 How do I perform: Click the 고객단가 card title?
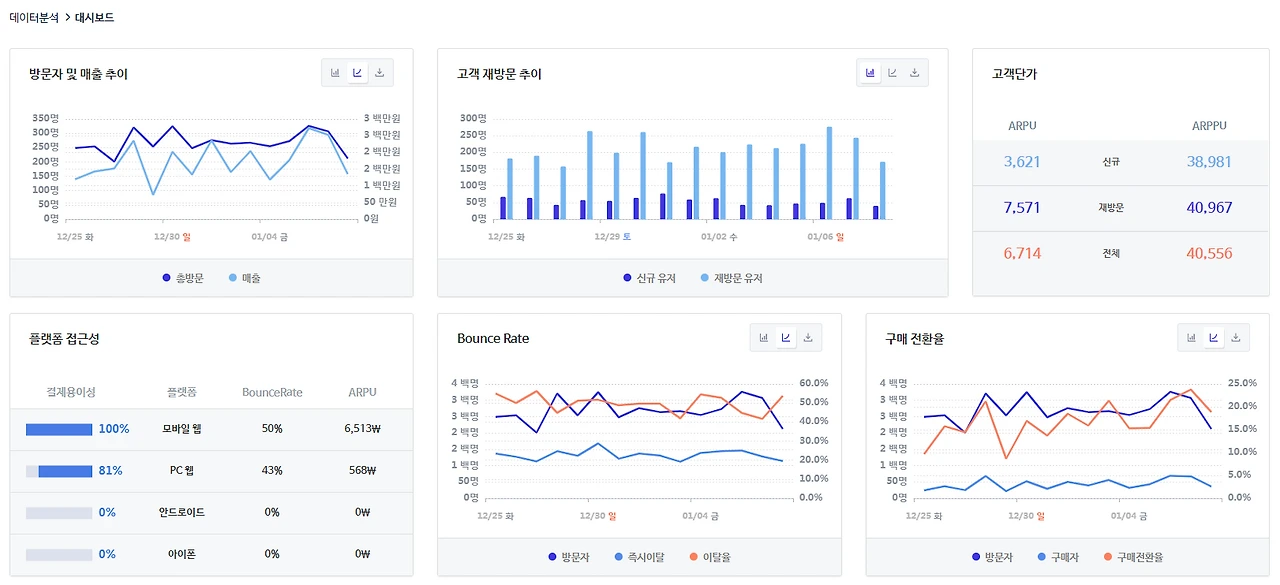tap(1014, 74)
